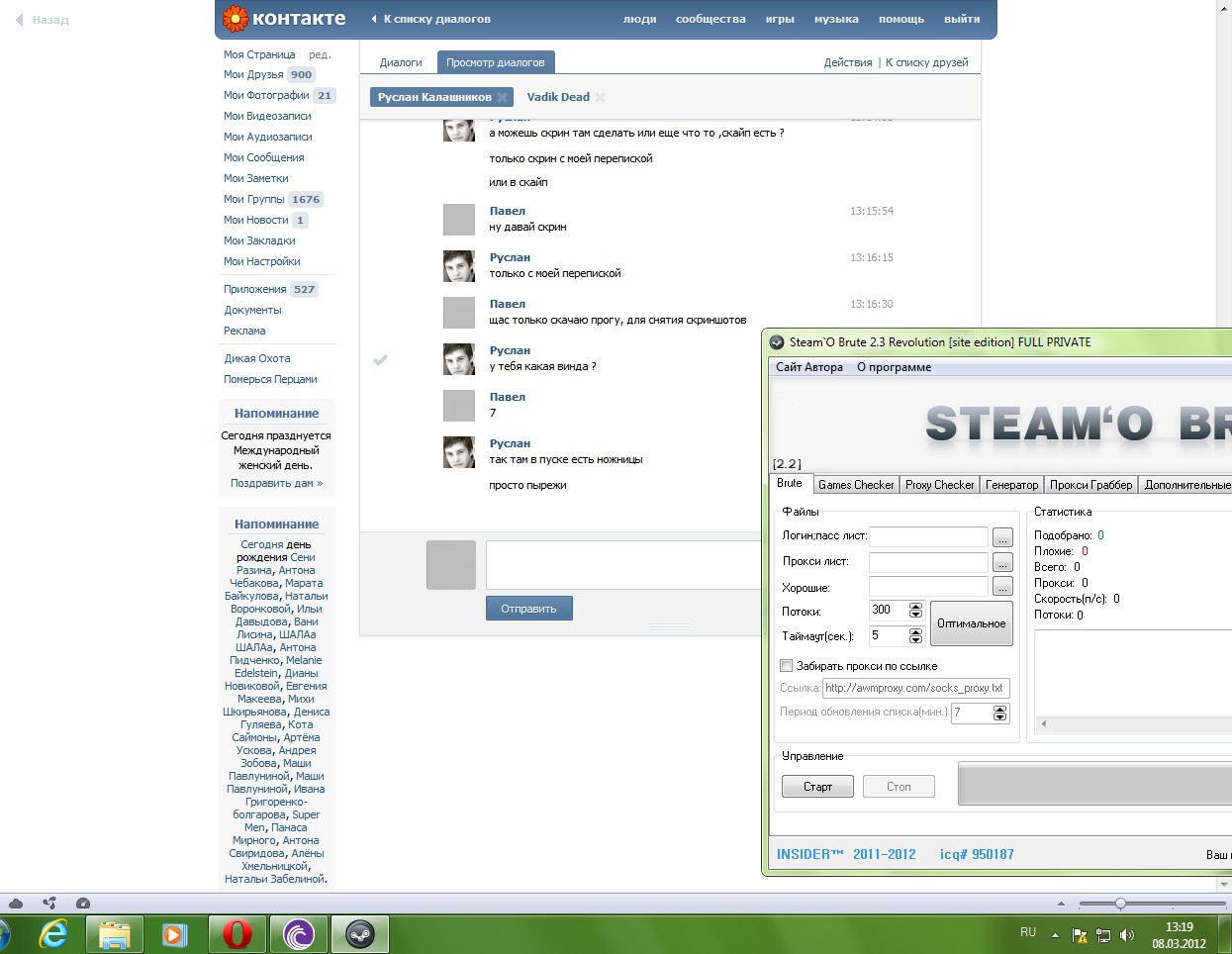1232x954 pixels.
Task: Click the back arrow labeled Назад
Action: [x=42, y=20]
